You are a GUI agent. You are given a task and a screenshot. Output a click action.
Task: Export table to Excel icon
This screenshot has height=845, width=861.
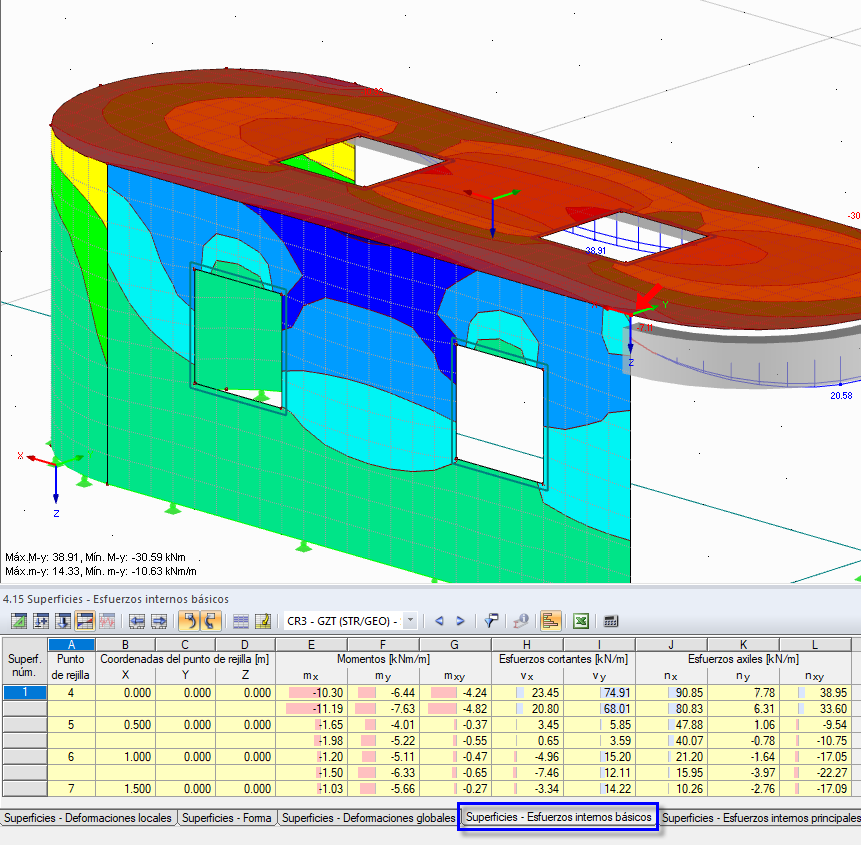coord(580,621)
